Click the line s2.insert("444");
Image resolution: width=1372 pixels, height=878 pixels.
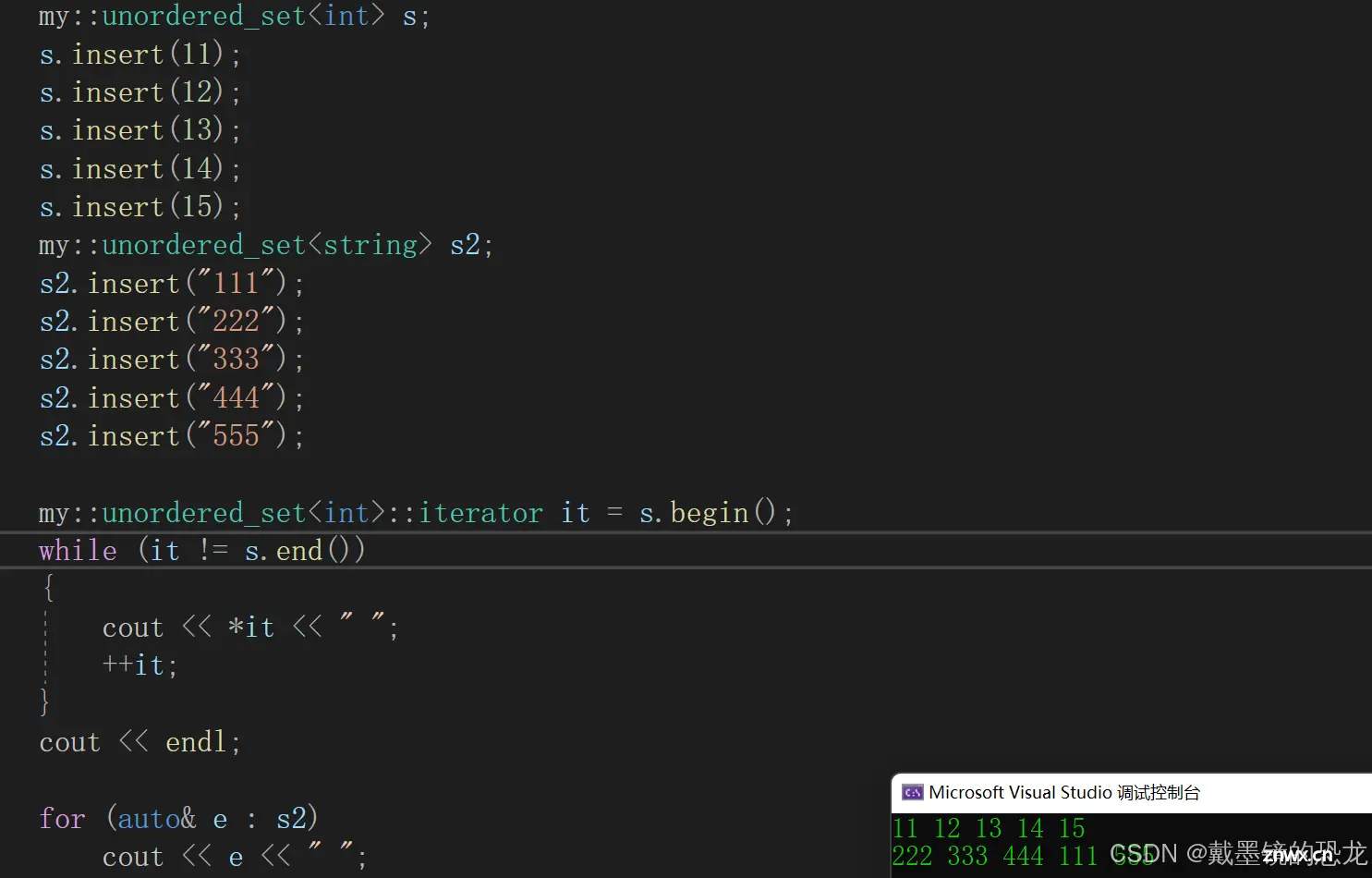171,398
